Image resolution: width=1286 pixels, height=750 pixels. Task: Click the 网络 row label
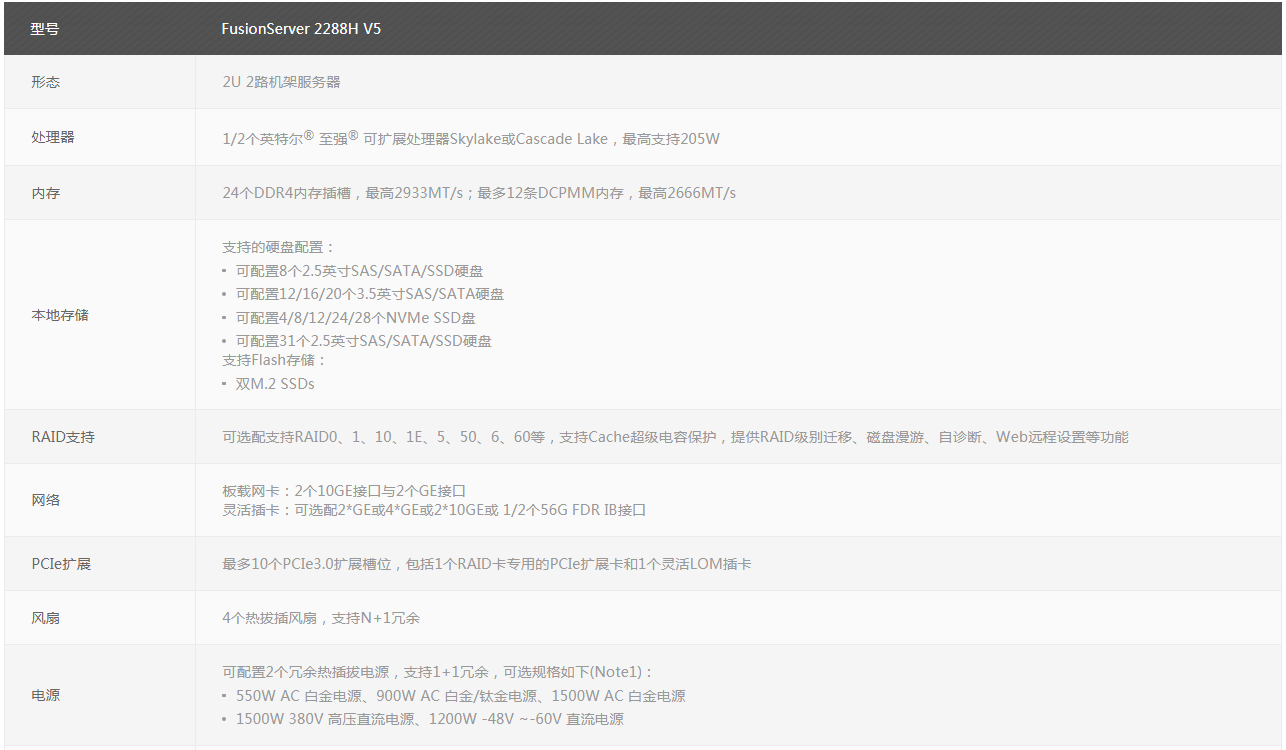click(45, 500)
